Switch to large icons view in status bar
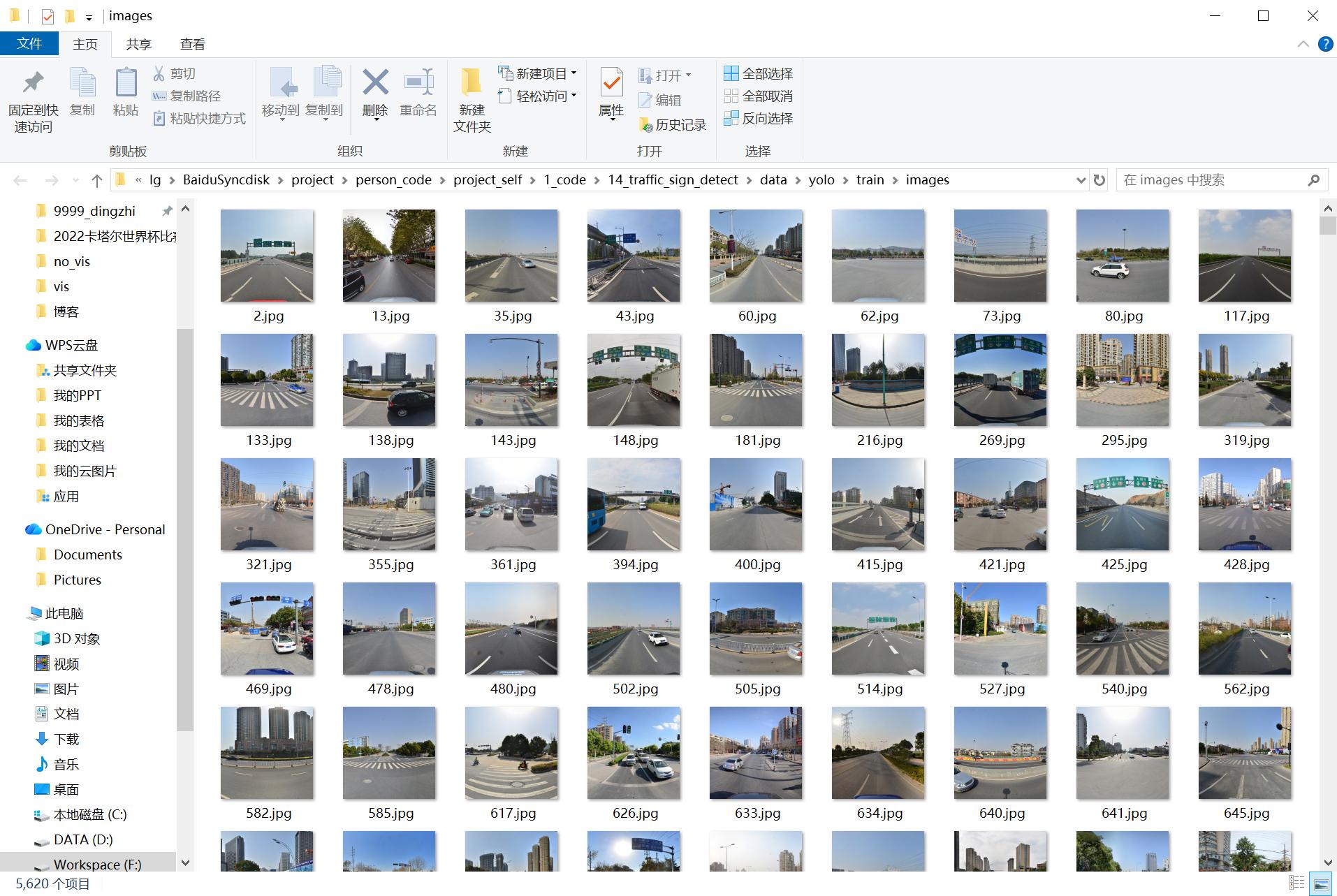1337x896 pixels. [1320, 883]
